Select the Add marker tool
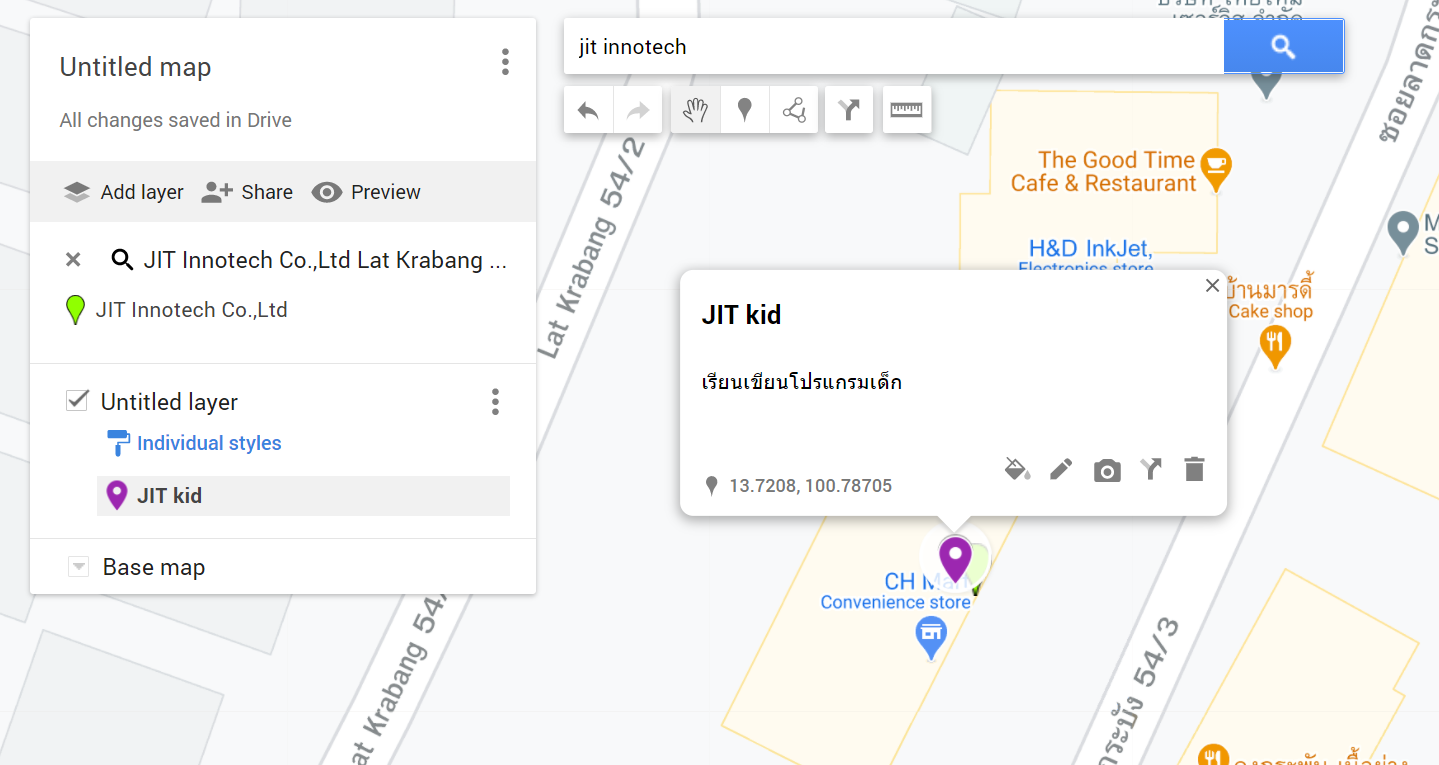 tap(744, 110)
